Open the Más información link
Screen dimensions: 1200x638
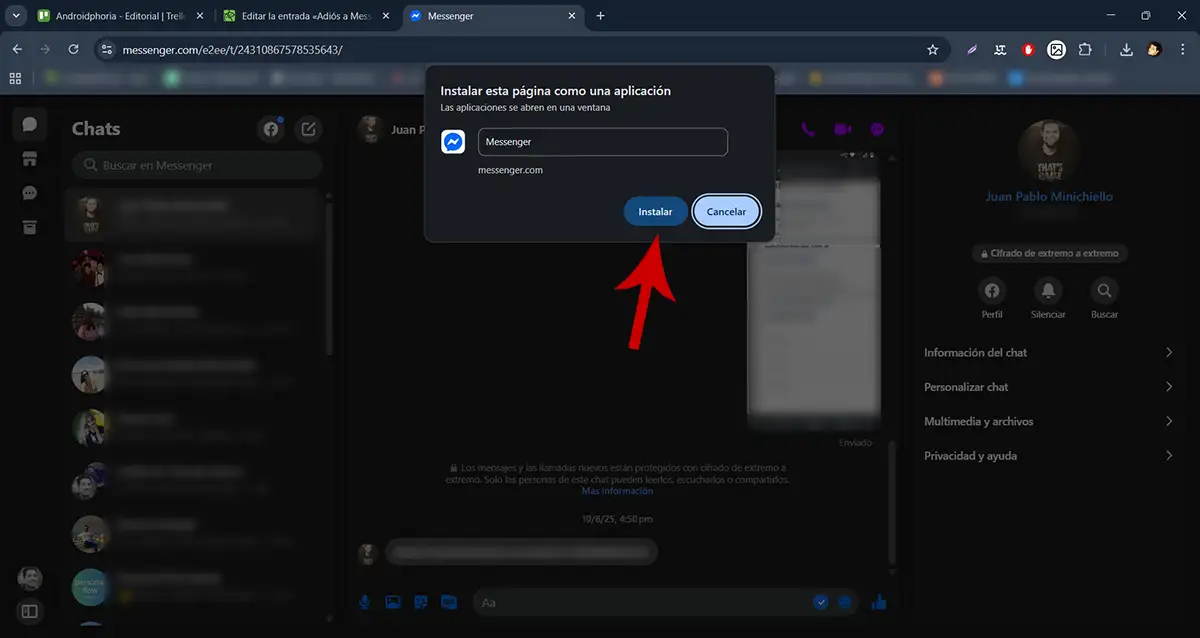(x=617, y=490)
